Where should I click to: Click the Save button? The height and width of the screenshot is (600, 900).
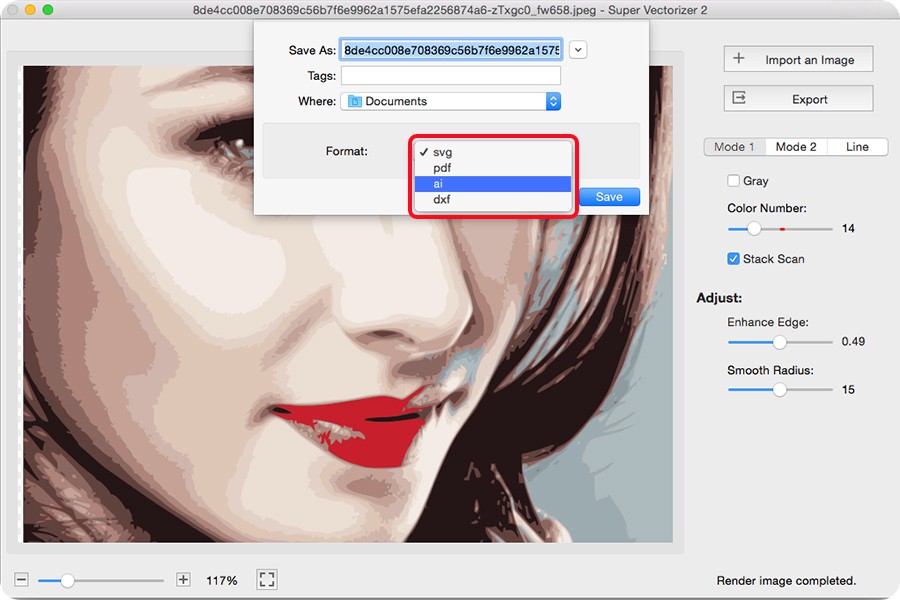[x=609, y=197]
